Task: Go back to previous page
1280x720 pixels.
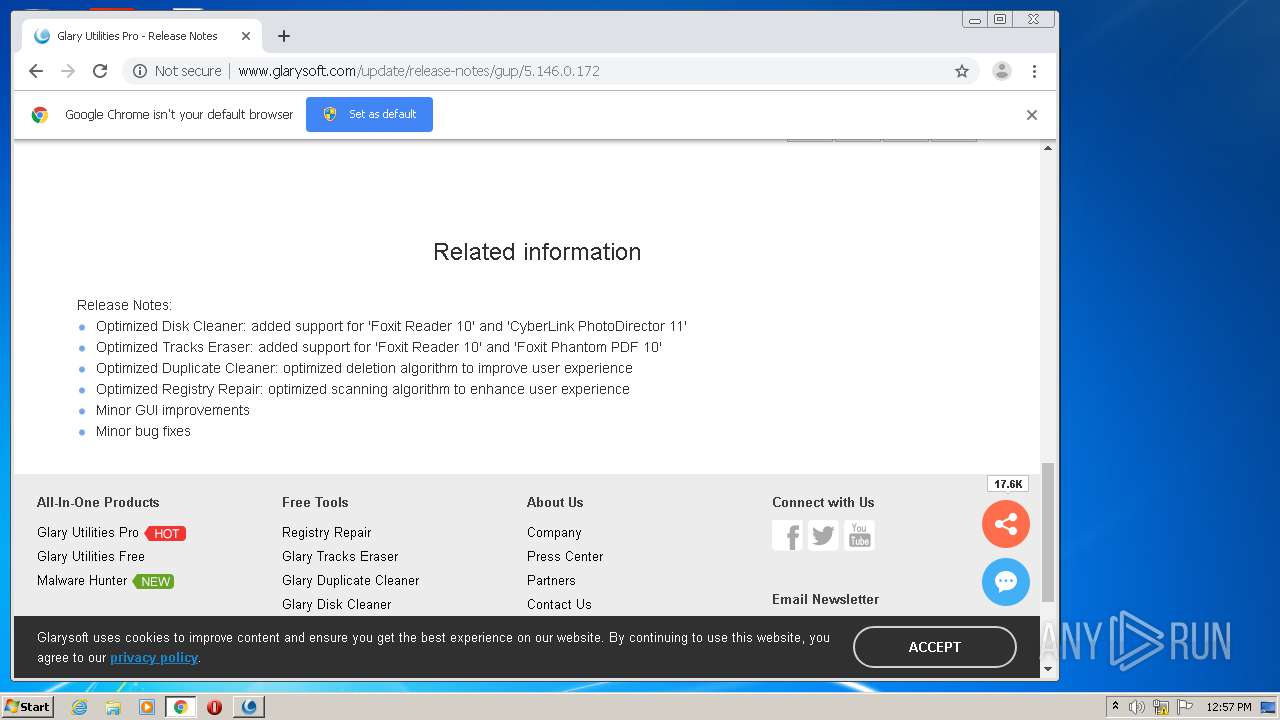Action: pyautogui.click(x=36, y=71)
